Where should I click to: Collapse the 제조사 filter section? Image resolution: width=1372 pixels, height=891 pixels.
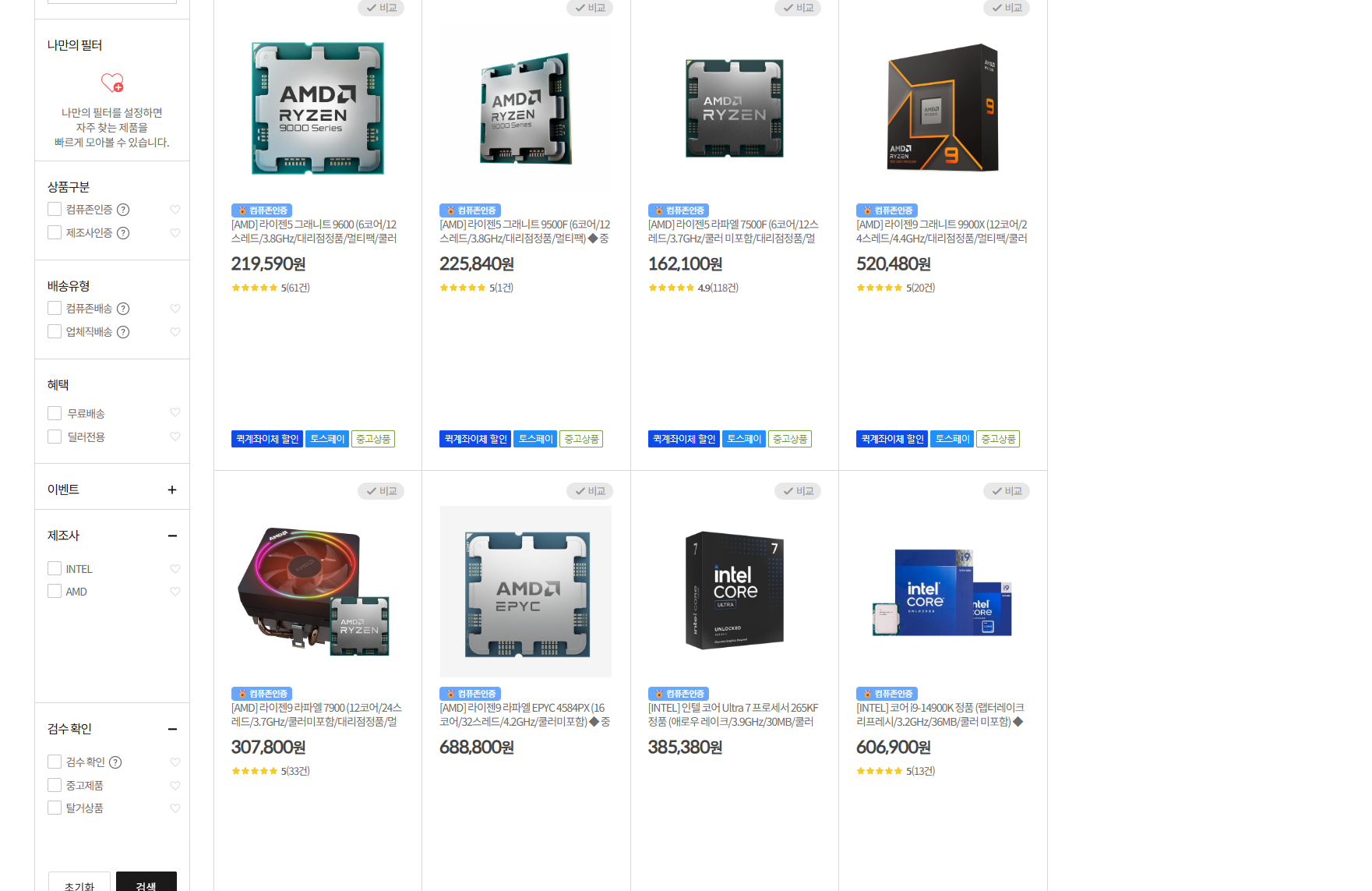(x=172, y=536)
